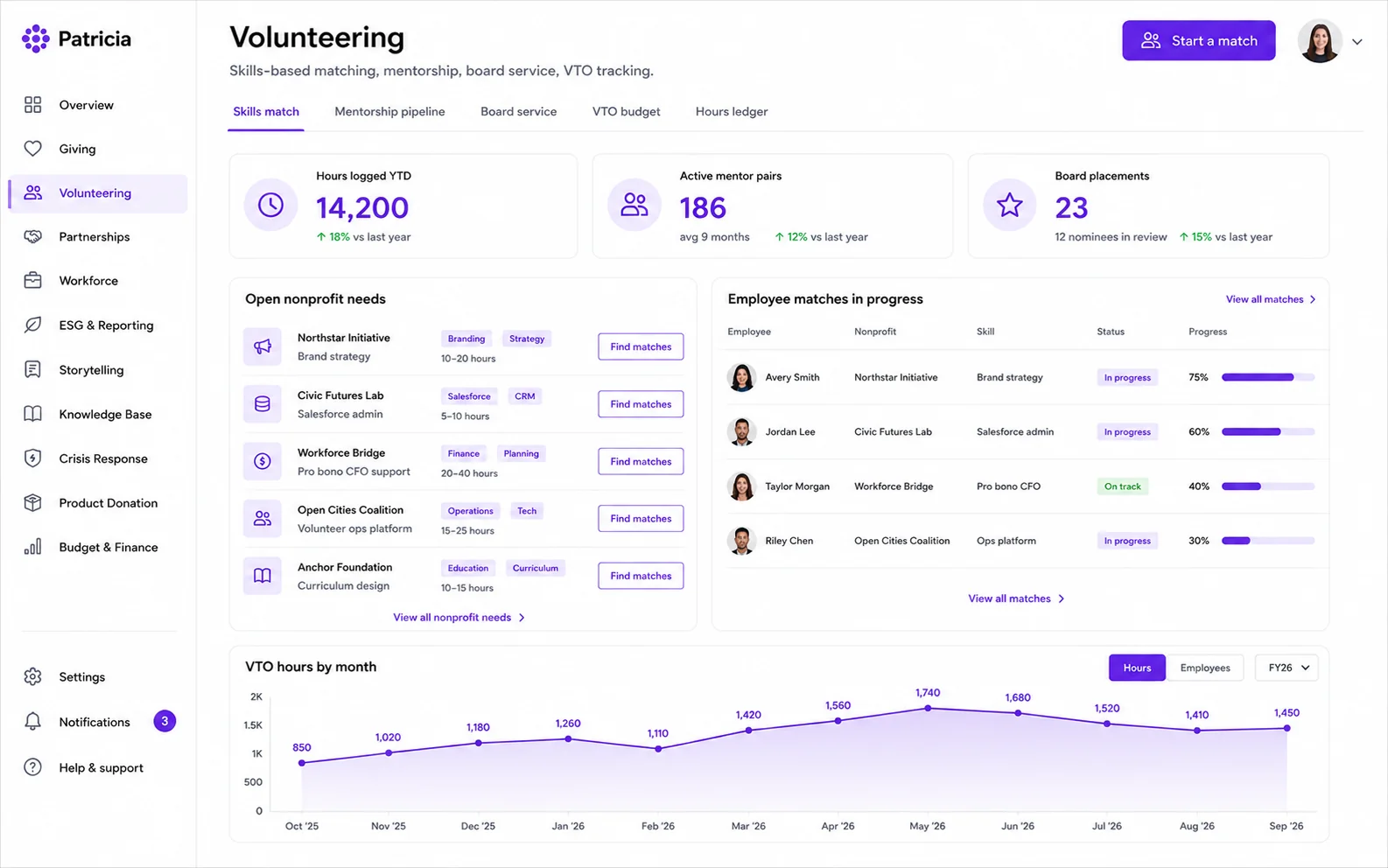Click View all matches link in panel header
This screenshot has height=868, width=1388.
click(1271, 299)
